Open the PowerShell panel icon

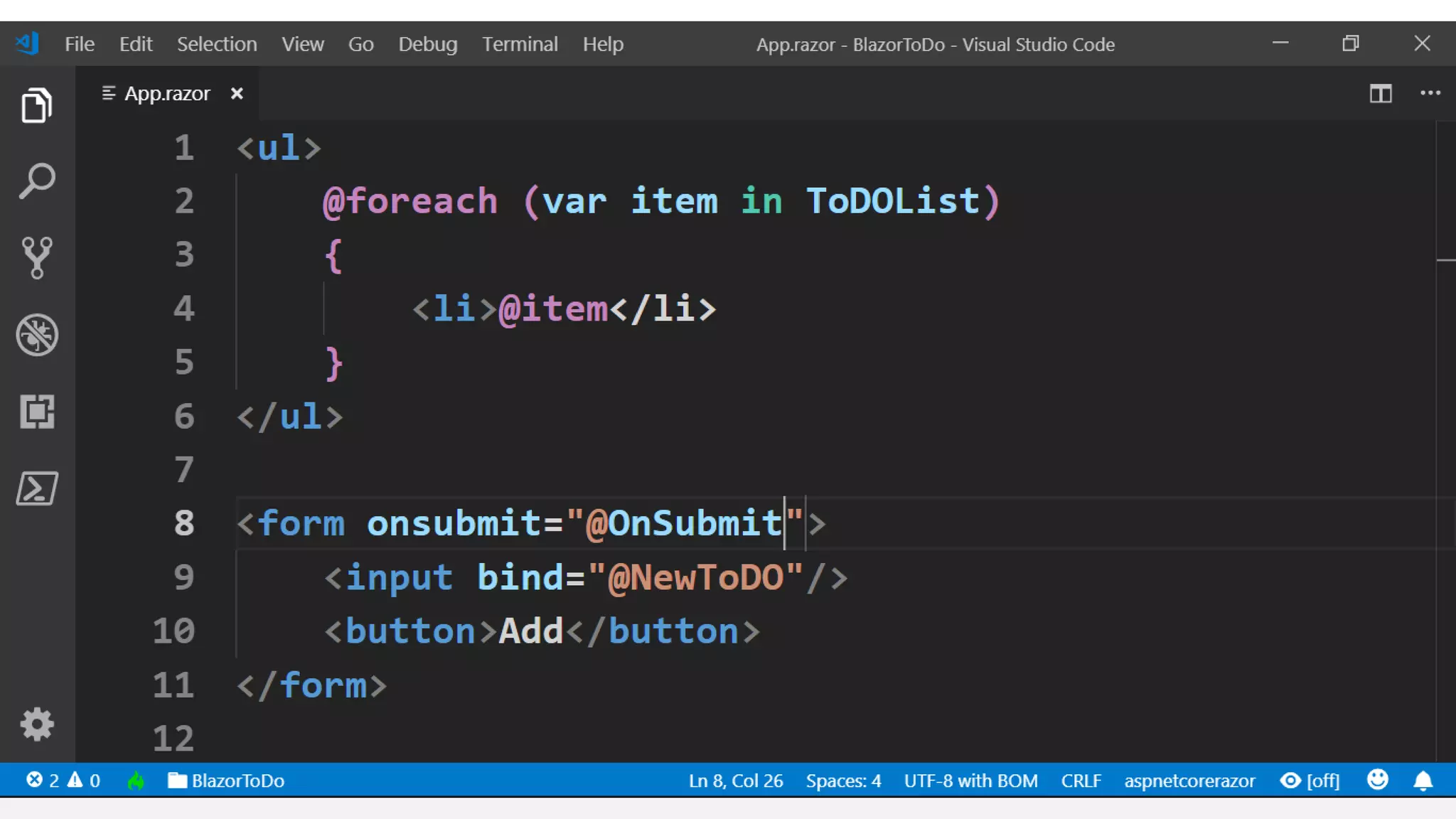(x=36, y=488)
